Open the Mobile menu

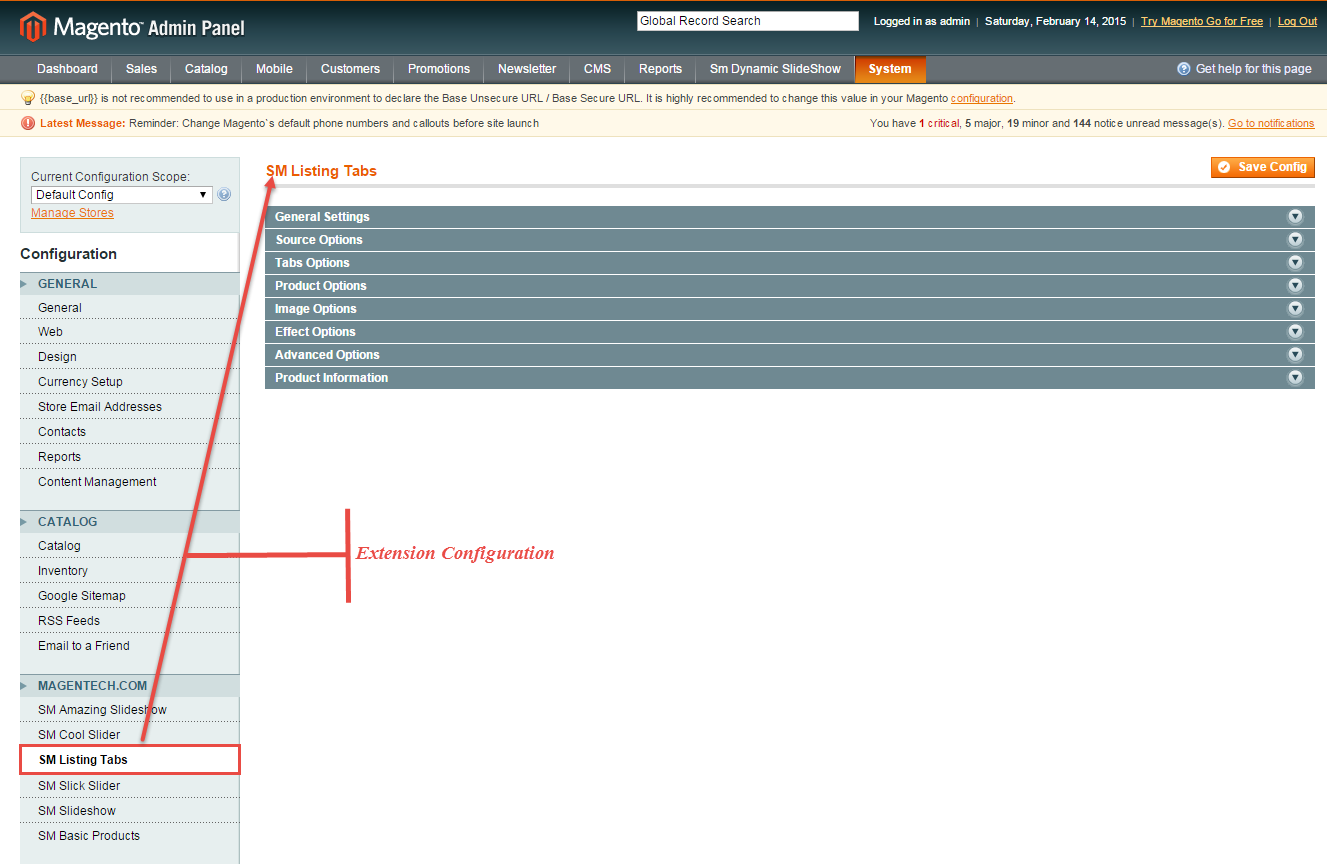(274, 69)
